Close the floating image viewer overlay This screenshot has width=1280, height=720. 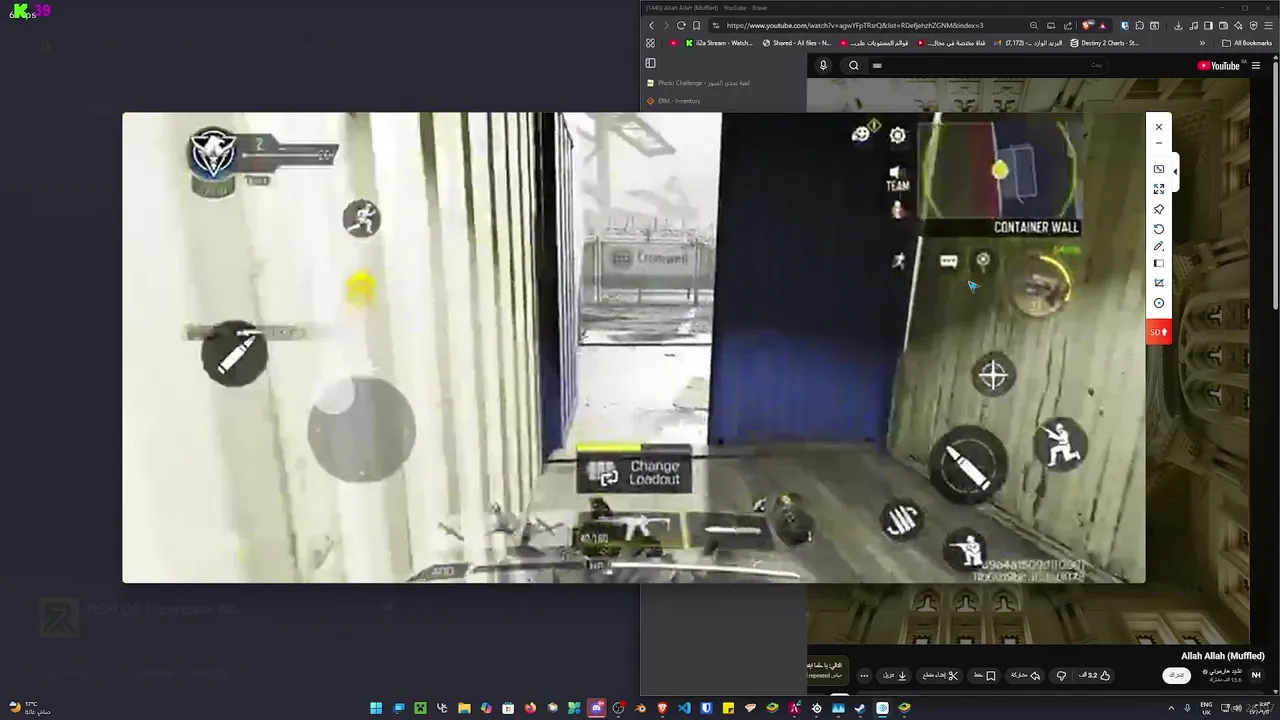[x=1159, y=127]
